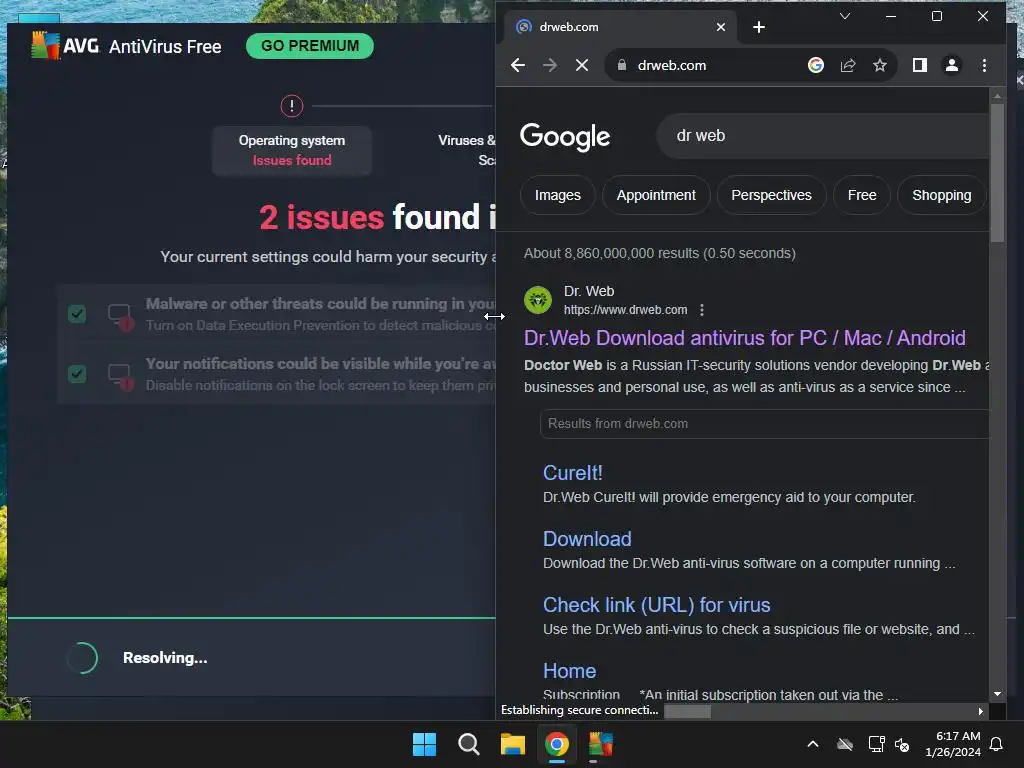Stop loading the page

pyautogui.click(x=582, y=65)
